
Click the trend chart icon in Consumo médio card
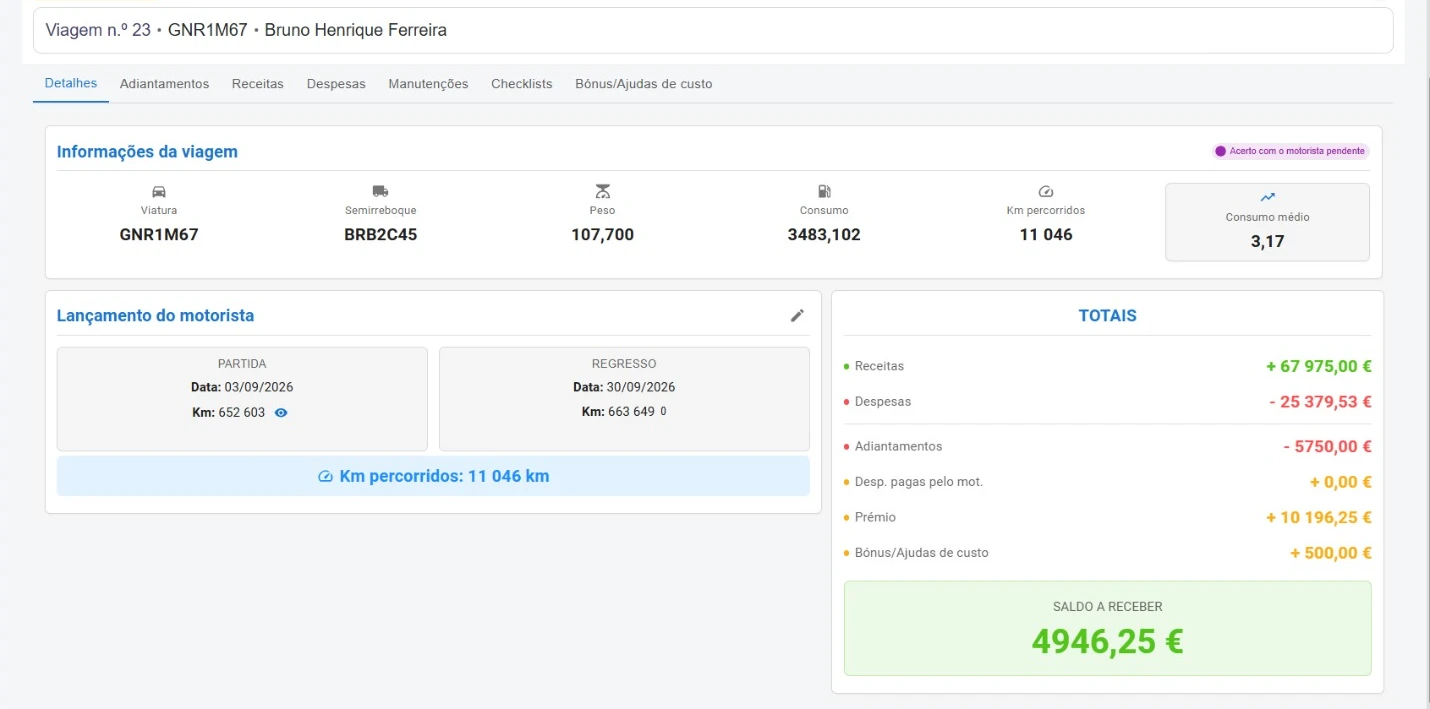pyautogui.click(x=1268, y=197)
